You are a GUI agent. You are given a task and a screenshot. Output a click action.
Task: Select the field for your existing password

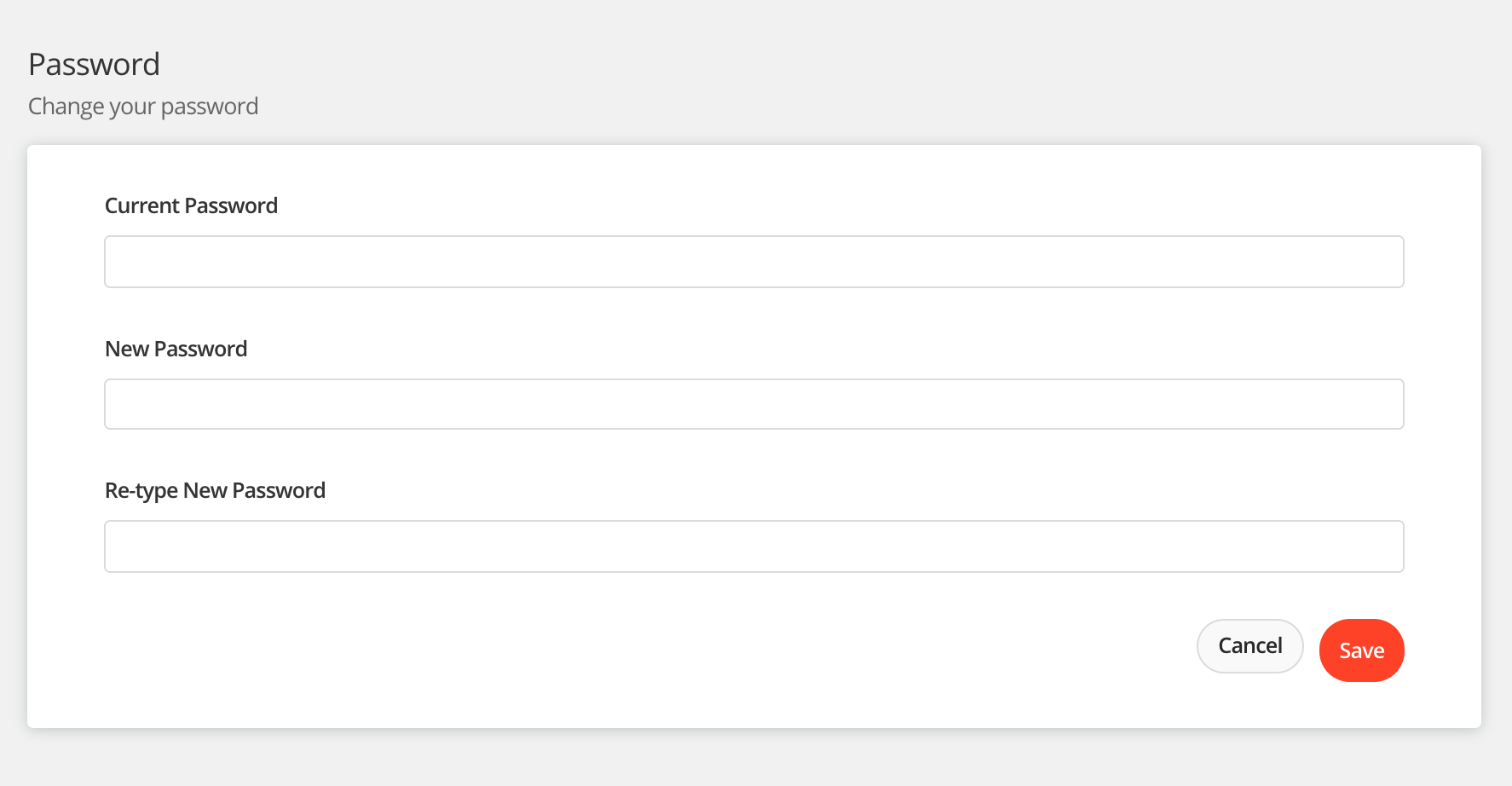[753, 262]
